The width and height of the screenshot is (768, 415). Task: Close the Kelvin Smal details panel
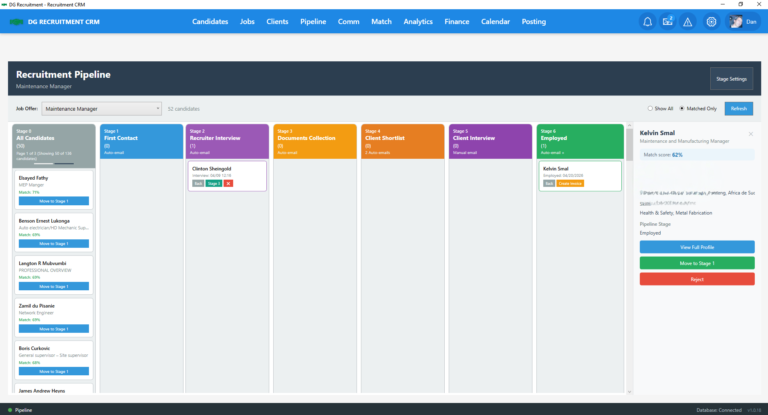point(751,133)
